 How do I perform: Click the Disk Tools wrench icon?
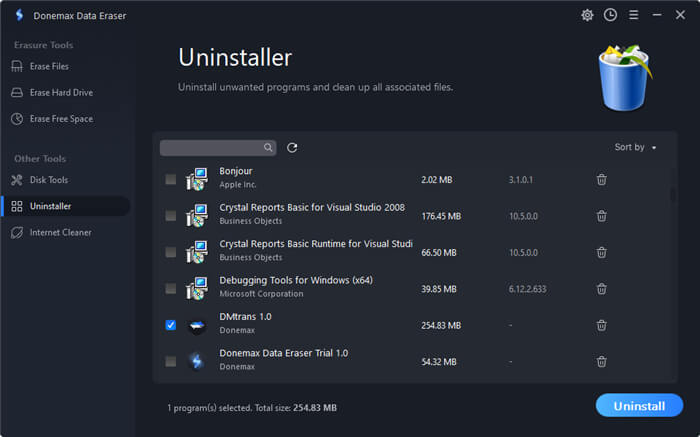pyautogui.click(x=17, y=180)
